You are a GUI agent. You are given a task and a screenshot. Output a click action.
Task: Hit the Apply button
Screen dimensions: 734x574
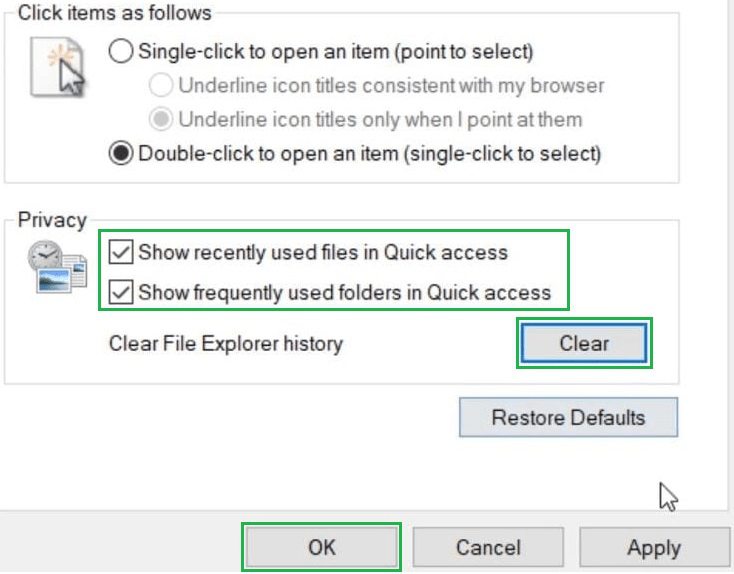(654, 548)
